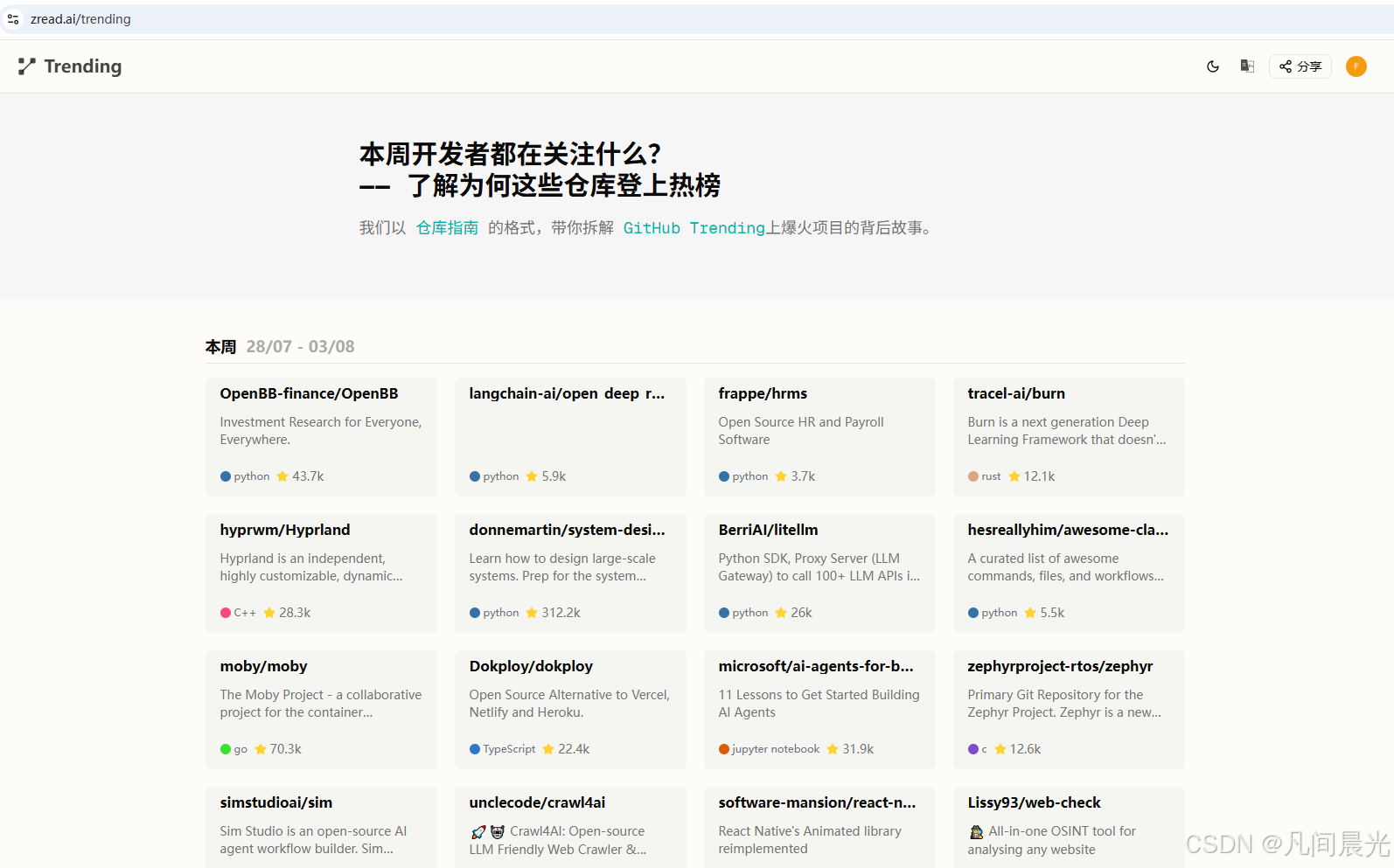Click the python dot on litellm card
Screen dimensions: 1394x868
point(724,613)
